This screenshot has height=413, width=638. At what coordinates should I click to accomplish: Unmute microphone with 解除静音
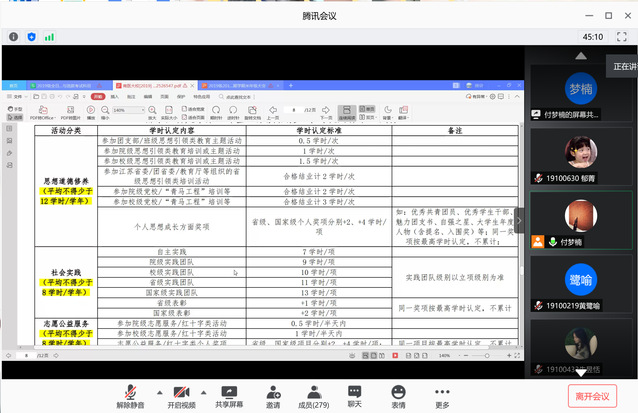click(132, 395)
